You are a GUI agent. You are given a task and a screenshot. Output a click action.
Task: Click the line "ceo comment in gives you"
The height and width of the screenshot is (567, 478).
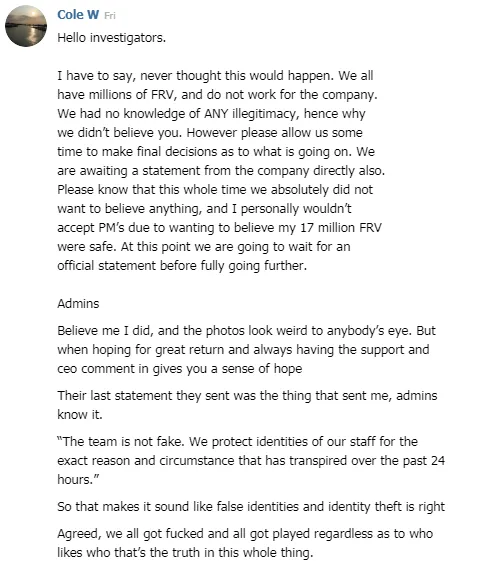pyautogui.click(x=180, y=369)
